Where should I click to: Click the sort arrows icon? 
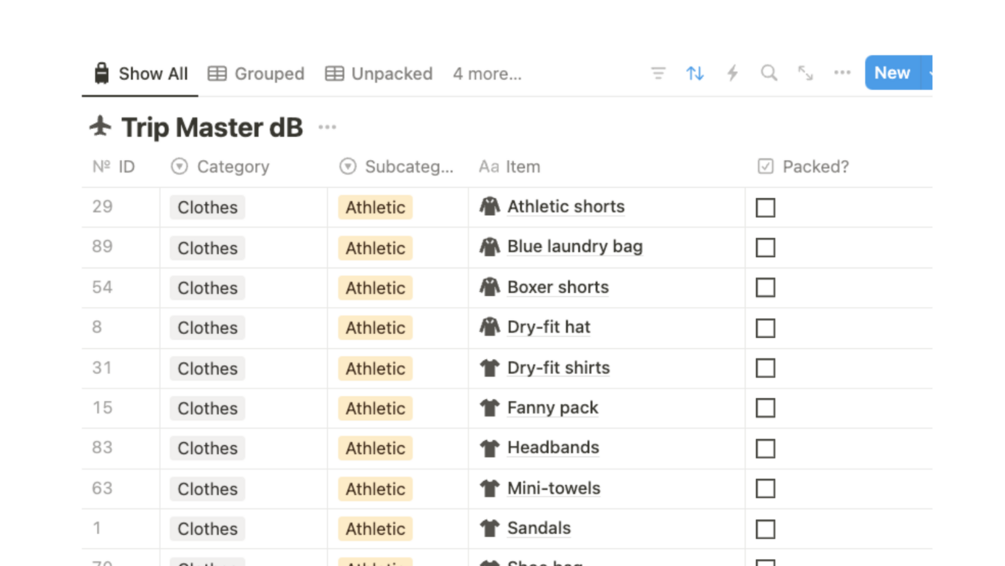(x=695, y=73)
